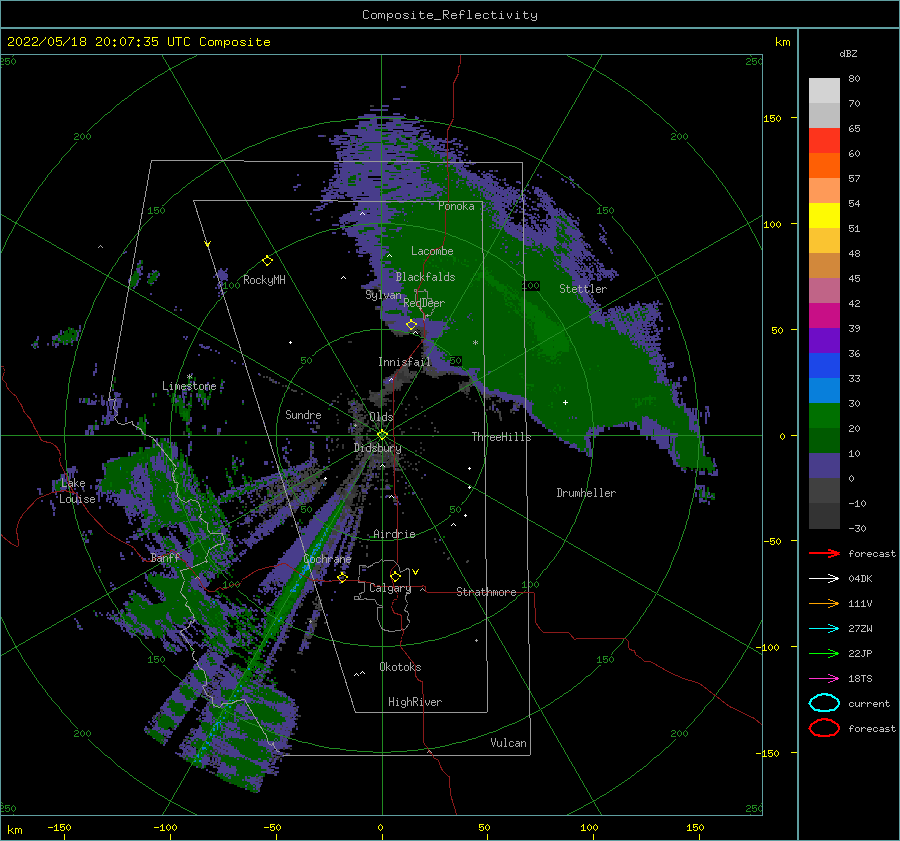Click the Lacombe city label
900x841 pixels.
(x=432, y=251)
